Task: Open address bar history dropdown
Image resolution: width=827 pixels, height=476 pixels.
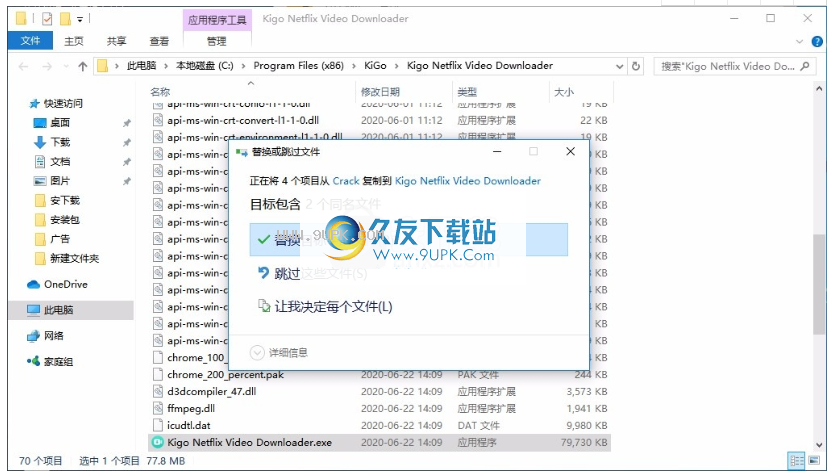Action: coord(620,66)
